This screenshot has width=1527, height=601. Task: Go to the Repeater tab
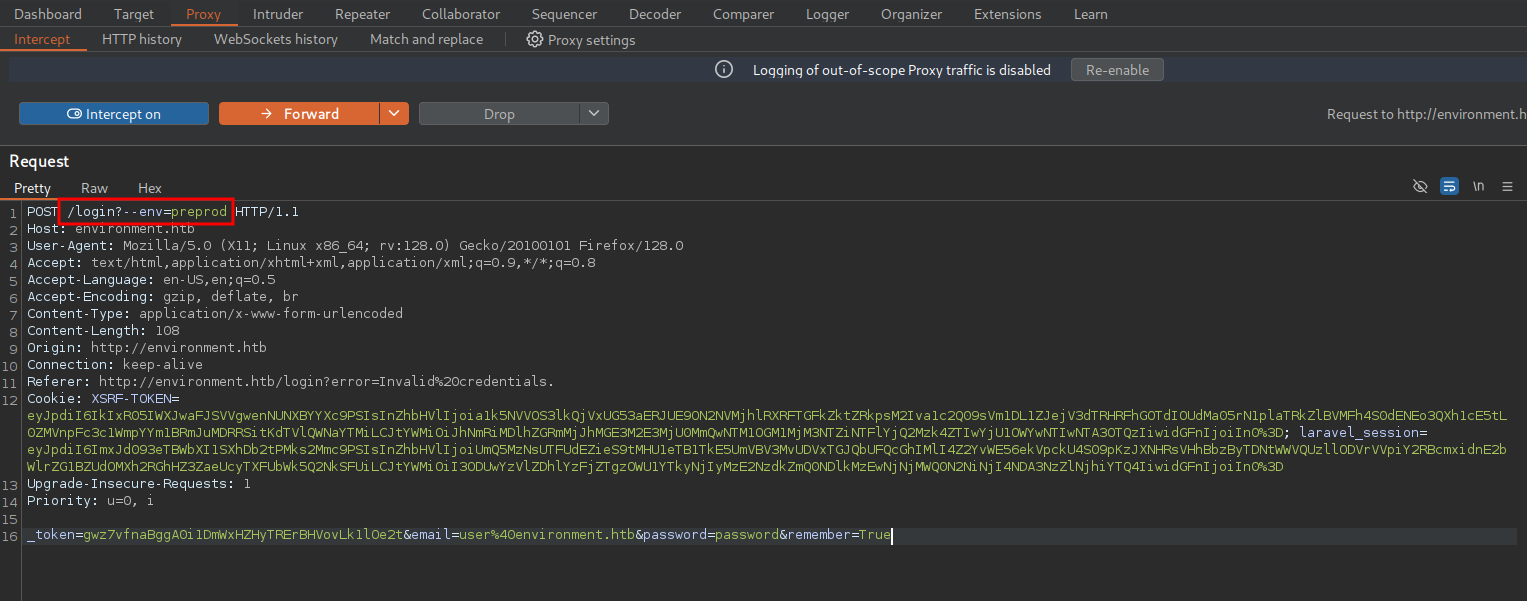tap(362, 14)
